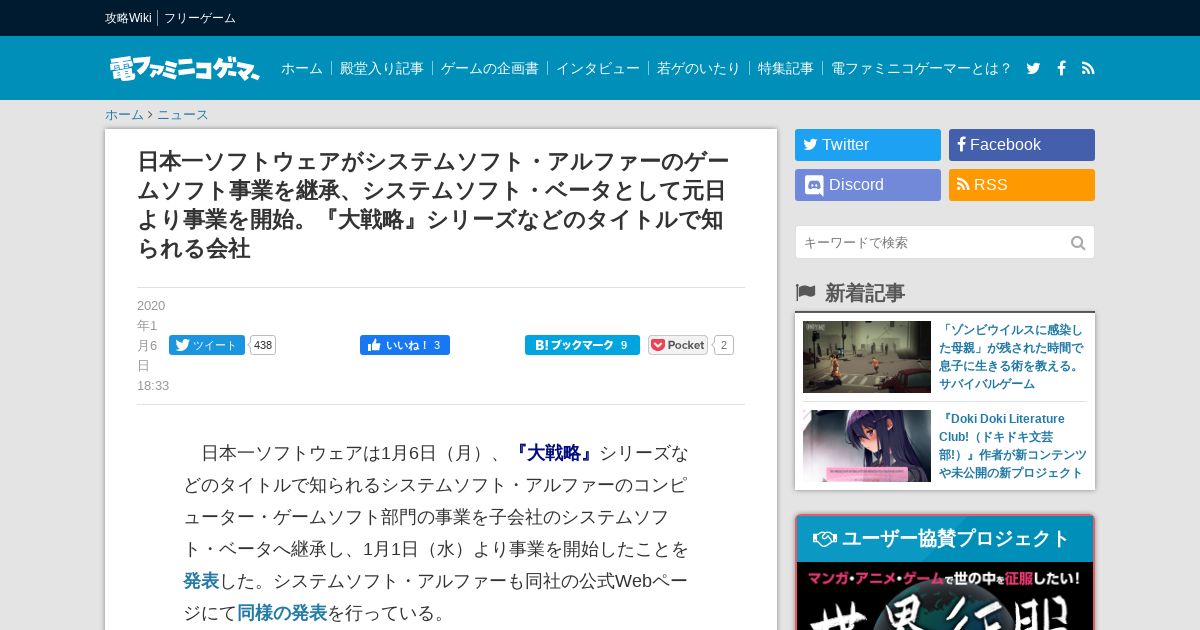Open the 『Doki Doki Literature Club!』 article link
The width and height of the screenshot is (1200, 630).
click(1012, 446)
